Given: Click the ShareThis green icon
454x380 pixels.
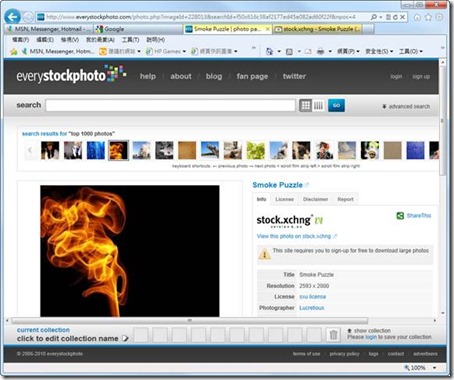Looking at the screenshot, I should coord(400,216).
